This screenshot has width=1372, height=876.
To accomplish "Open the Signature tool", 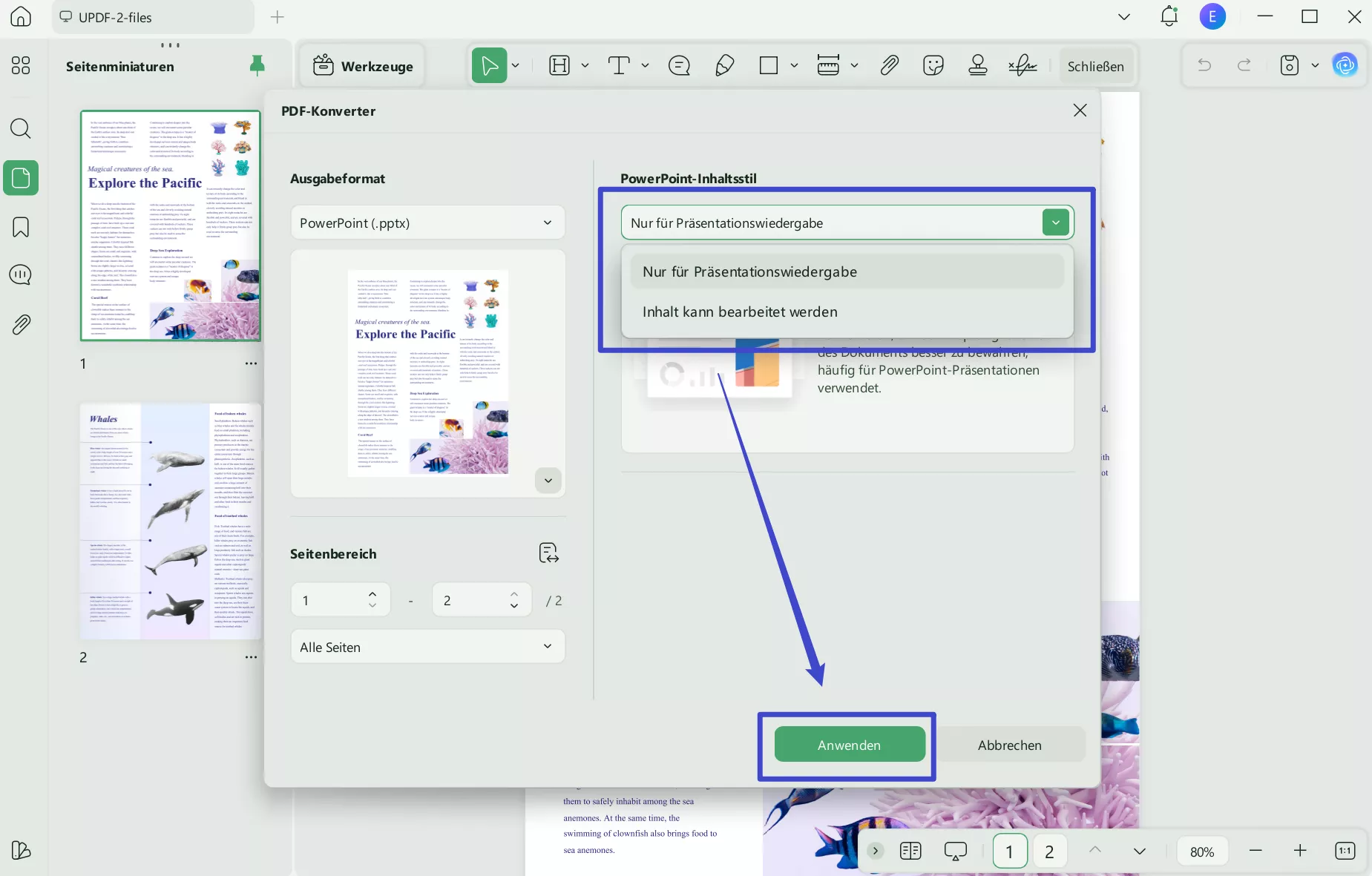I will pos(1023,65).
